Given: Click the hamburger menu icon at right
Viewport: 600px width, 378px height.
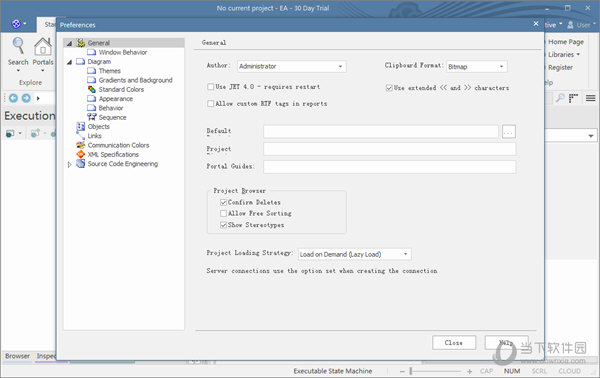Looking at the screenshot, I should coord(590,98).
